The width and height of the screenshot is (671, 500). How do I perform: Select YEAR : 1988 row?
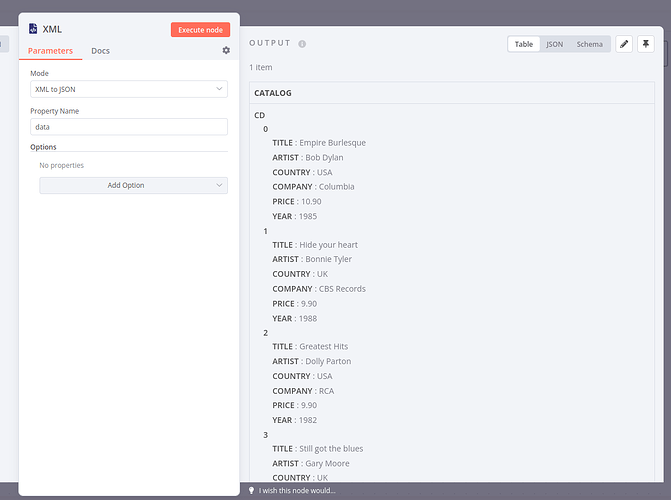point(294,318)
